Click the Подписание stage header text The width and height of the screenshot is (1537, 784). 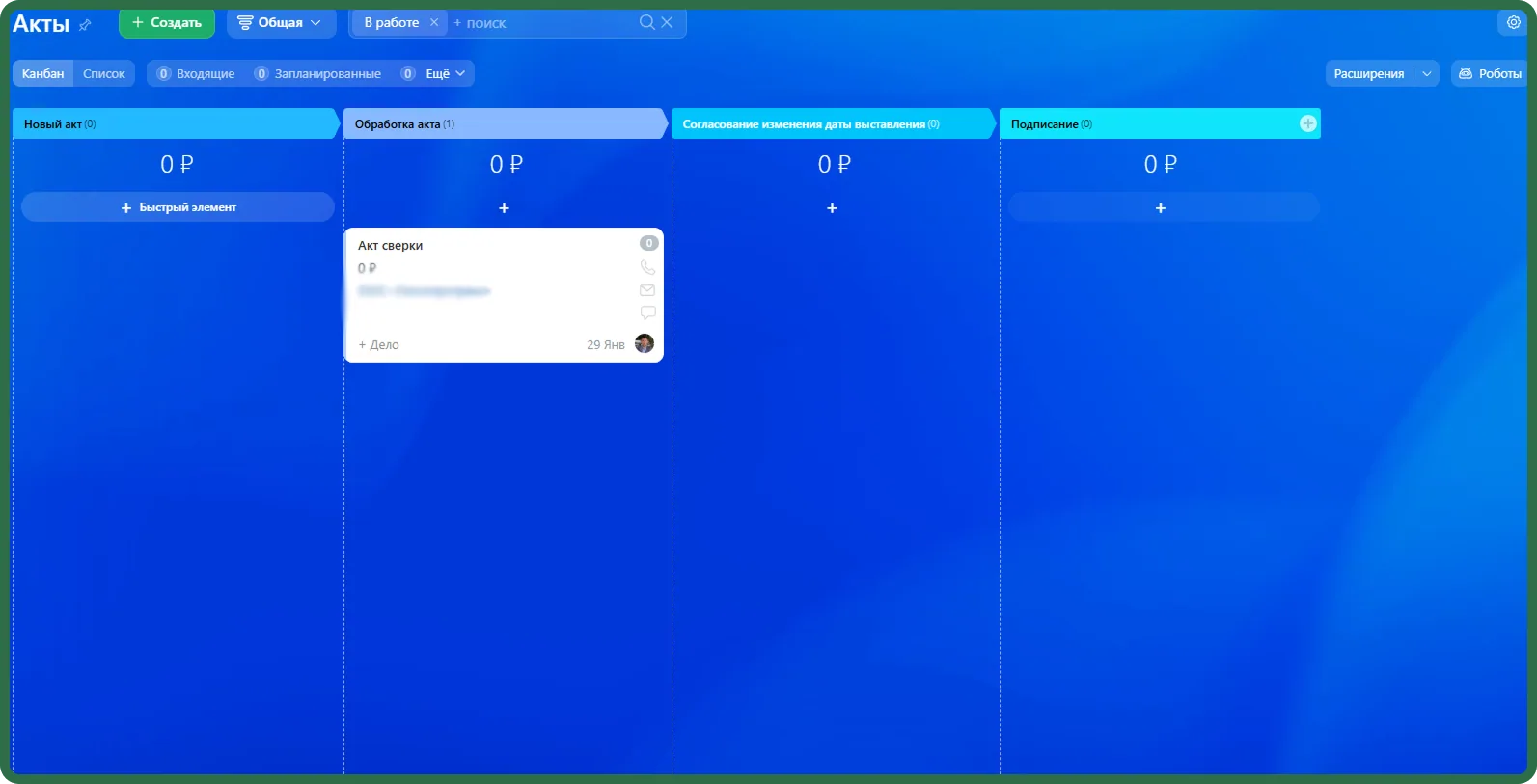coord(1045,124)
